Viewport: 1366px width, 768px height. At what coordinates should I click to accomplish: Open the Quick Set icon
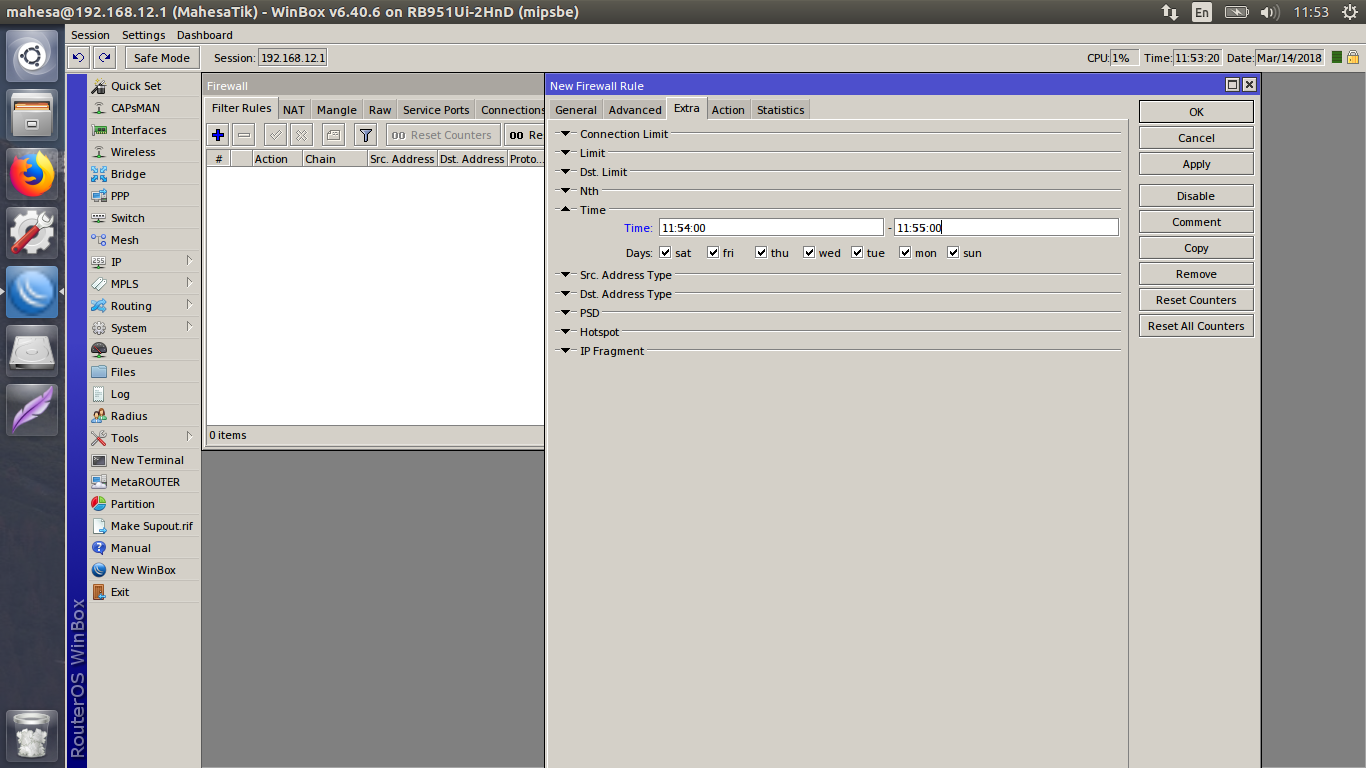99,86
